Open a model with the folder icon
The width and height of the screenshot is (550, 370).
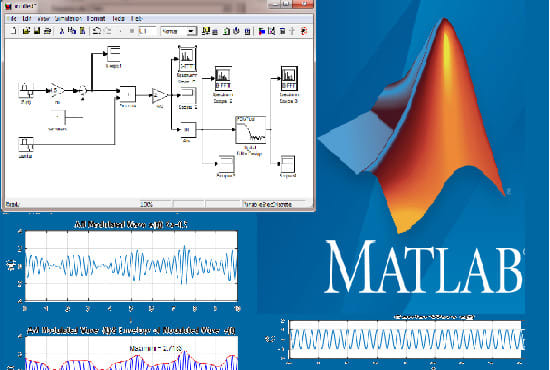26,31
